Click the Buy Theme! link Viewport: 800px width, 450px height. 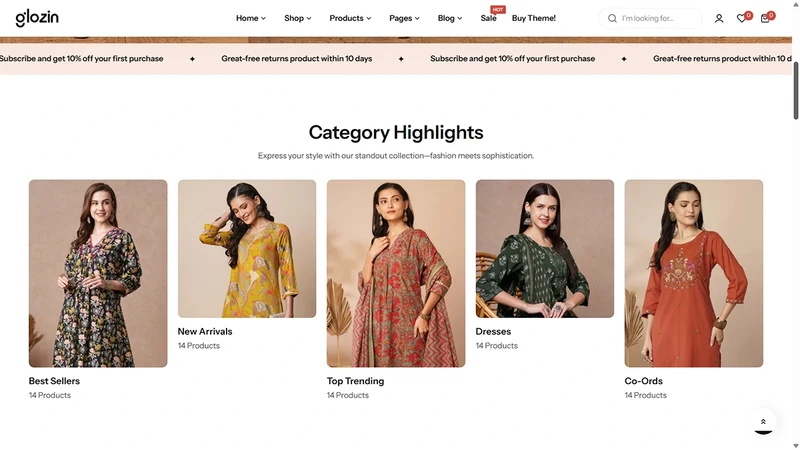coord(534,18)
